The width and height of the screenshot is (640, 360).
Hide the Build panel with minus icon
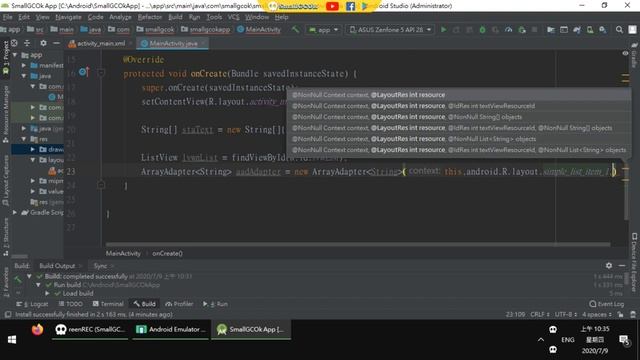[622, 265]
